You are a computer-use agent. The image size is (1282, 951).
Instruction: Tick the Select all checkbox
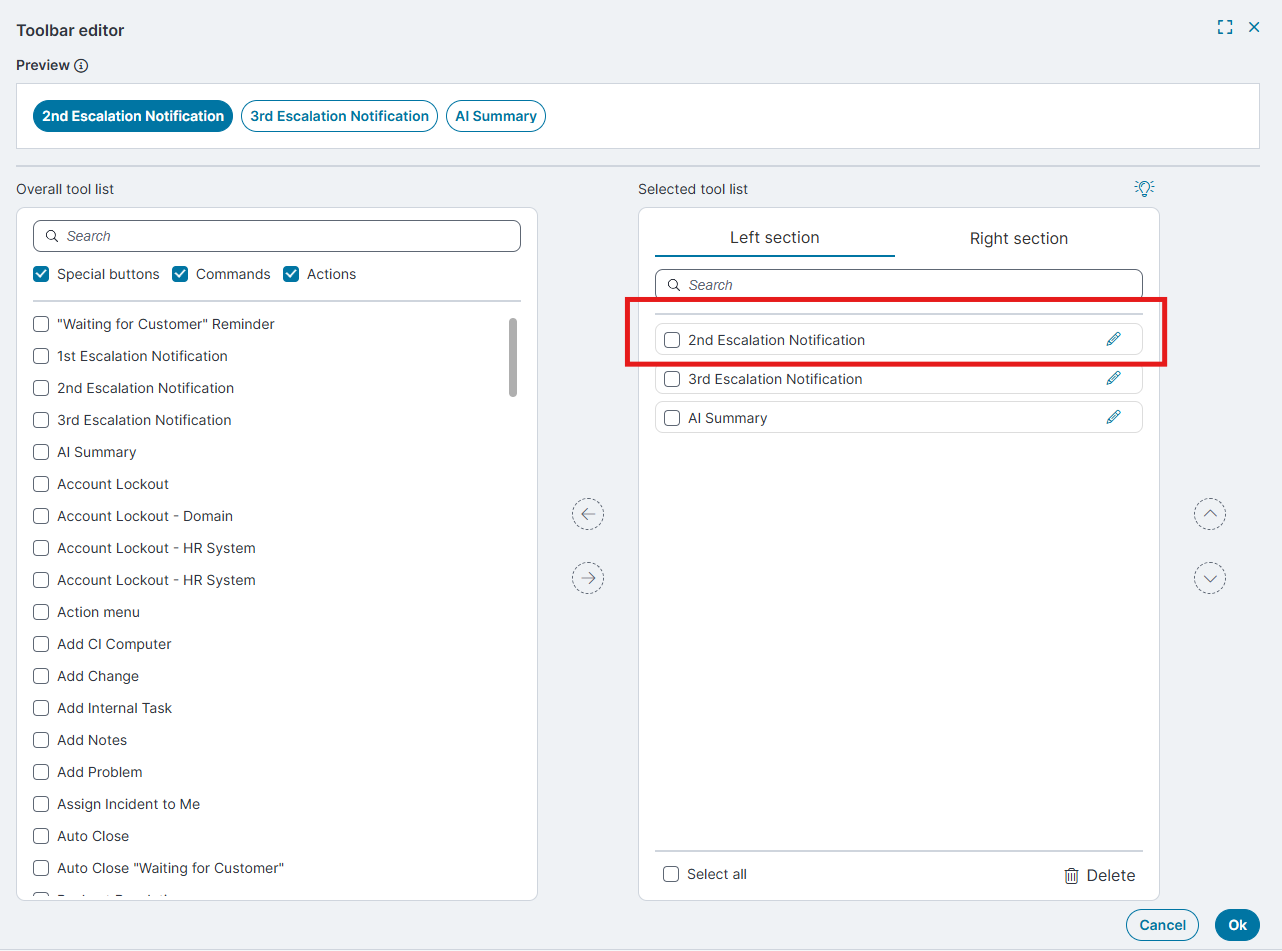click(x=671, y=874)
